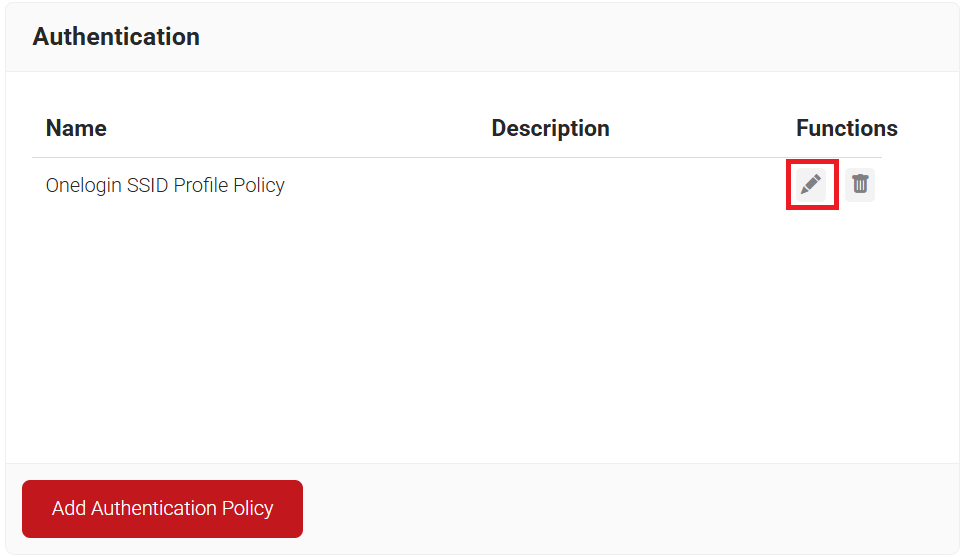Select the Onelogin SSID Profile Policy name

(165, 185)
